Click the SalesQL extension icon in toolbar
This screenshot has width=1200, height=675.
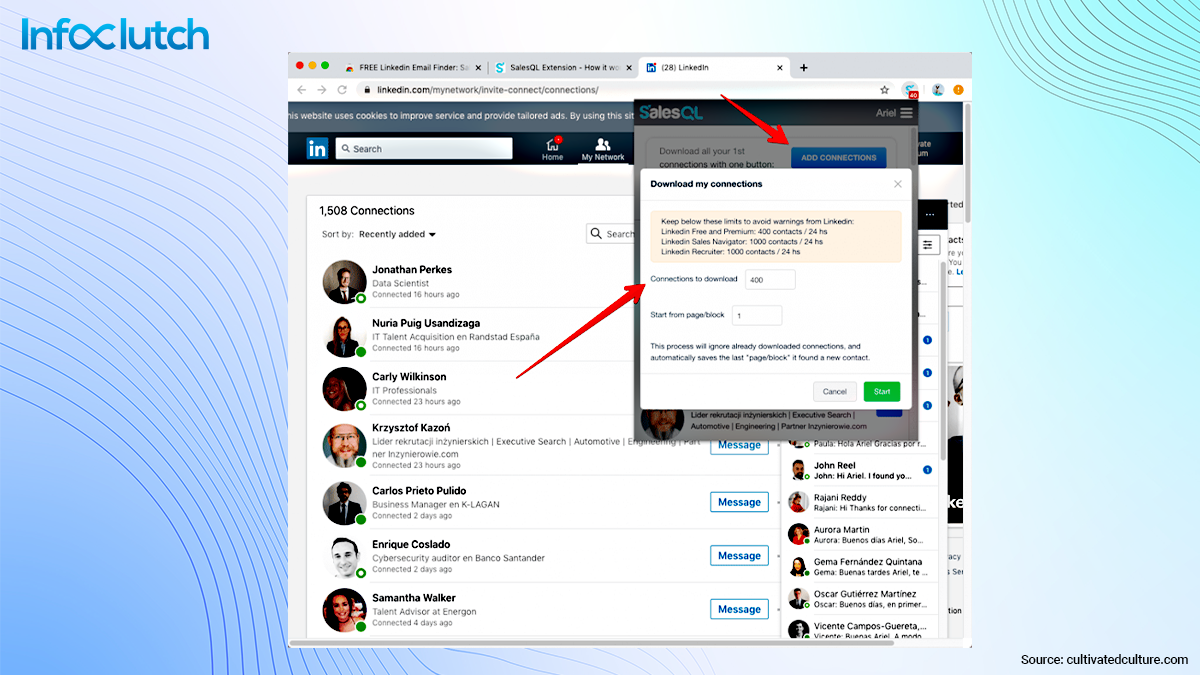(x=910, y=89)
